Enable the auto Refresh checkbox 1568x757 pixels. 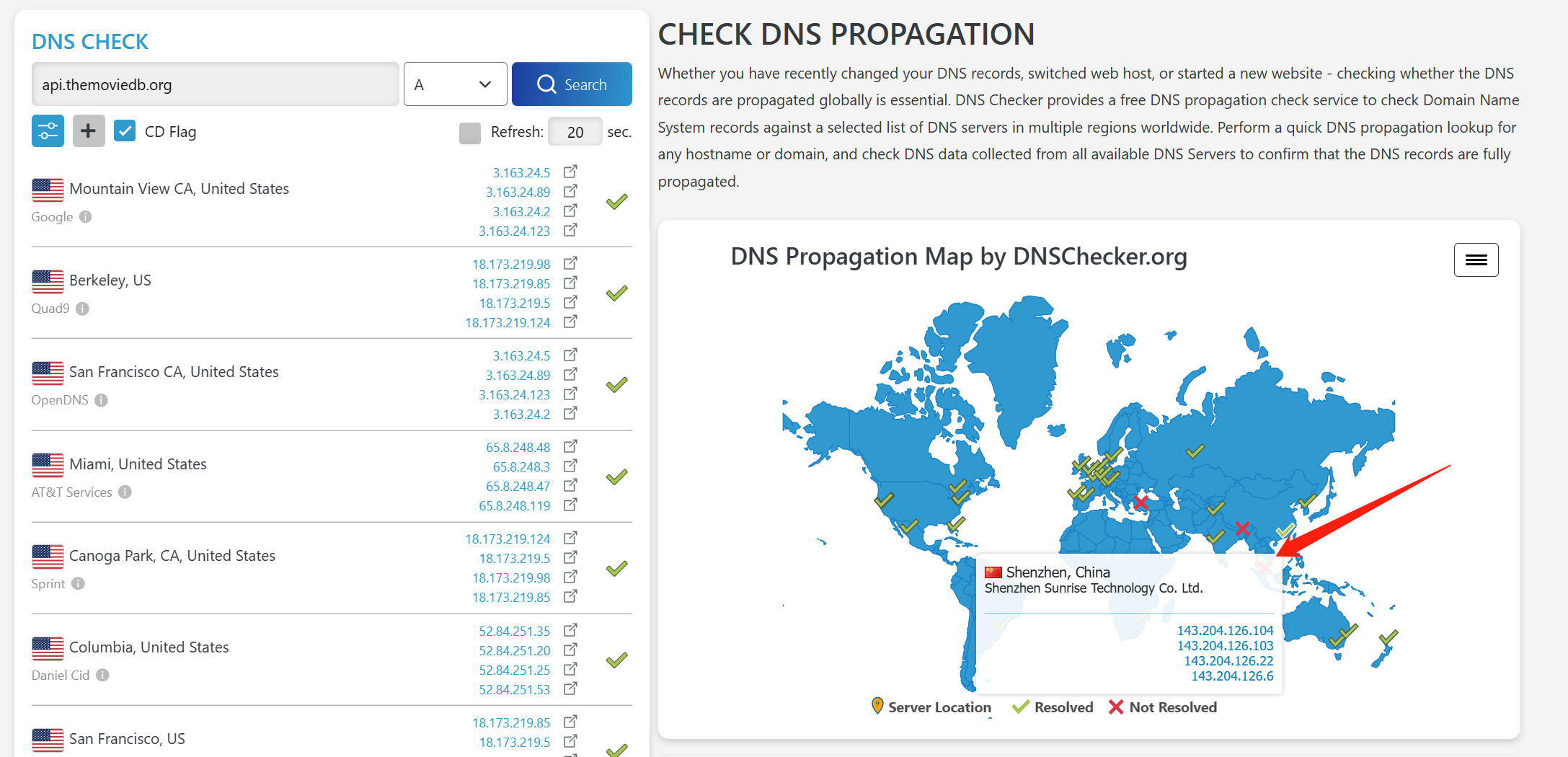[x=470, y=133]
